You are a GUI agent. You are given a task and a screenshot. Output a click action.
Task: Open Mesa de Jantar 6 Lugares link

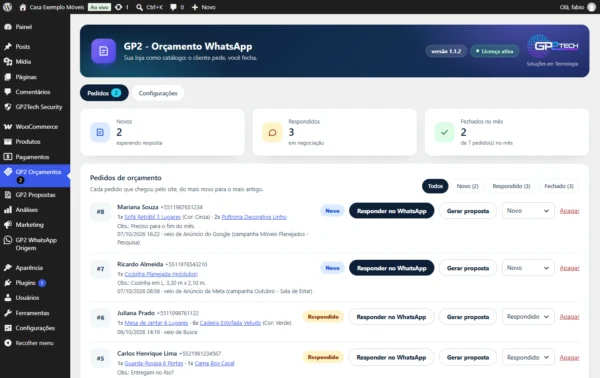pyautogui.click(x=156, y=323)
